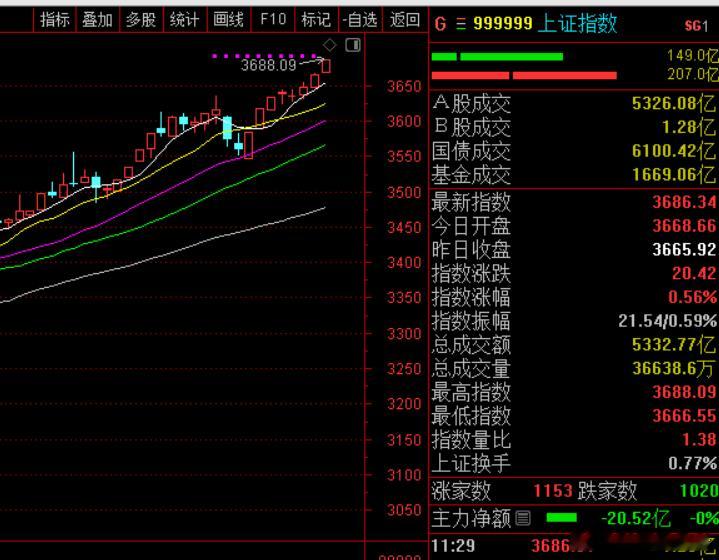This screenshot has height=560, width=719.
Task: Click the 总成交量 value 36638.6万
Action: 674,368
